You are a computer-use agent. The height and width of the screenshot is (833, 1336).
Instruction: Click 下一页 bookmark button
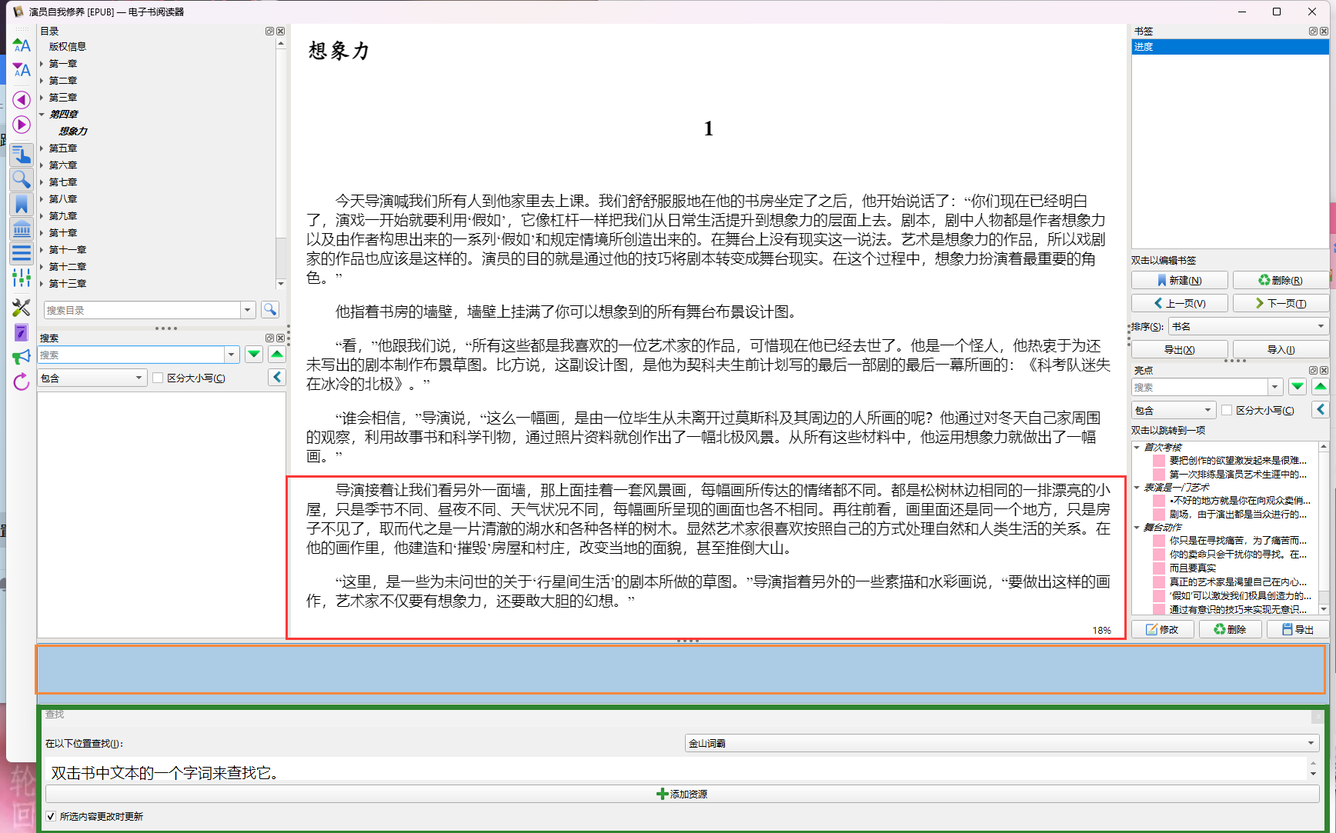tap(1281, 303)
